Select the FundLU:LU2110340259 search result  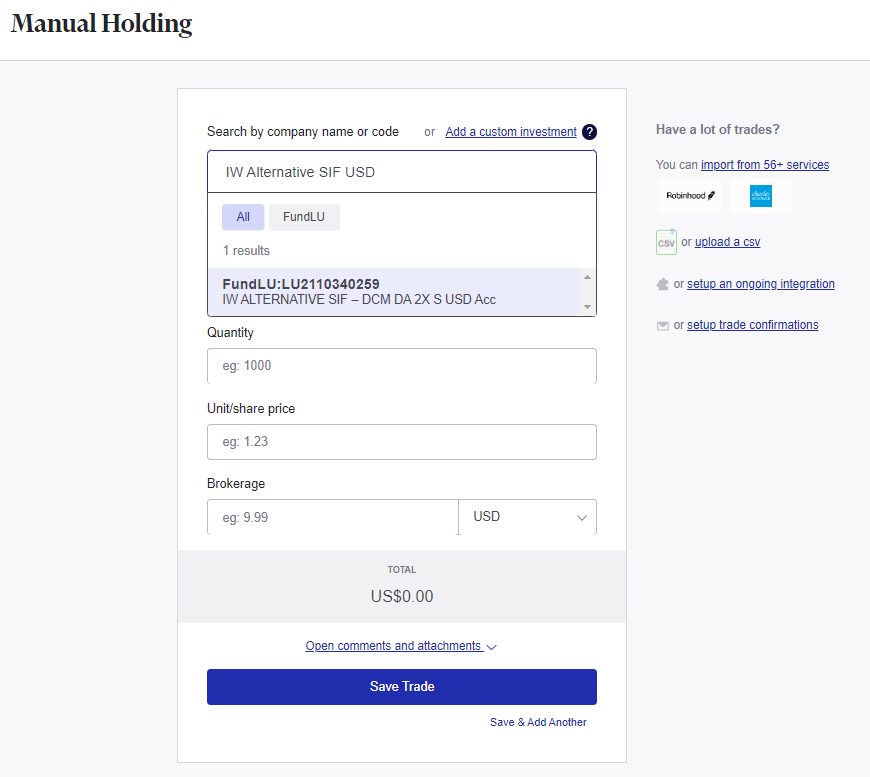393,291
